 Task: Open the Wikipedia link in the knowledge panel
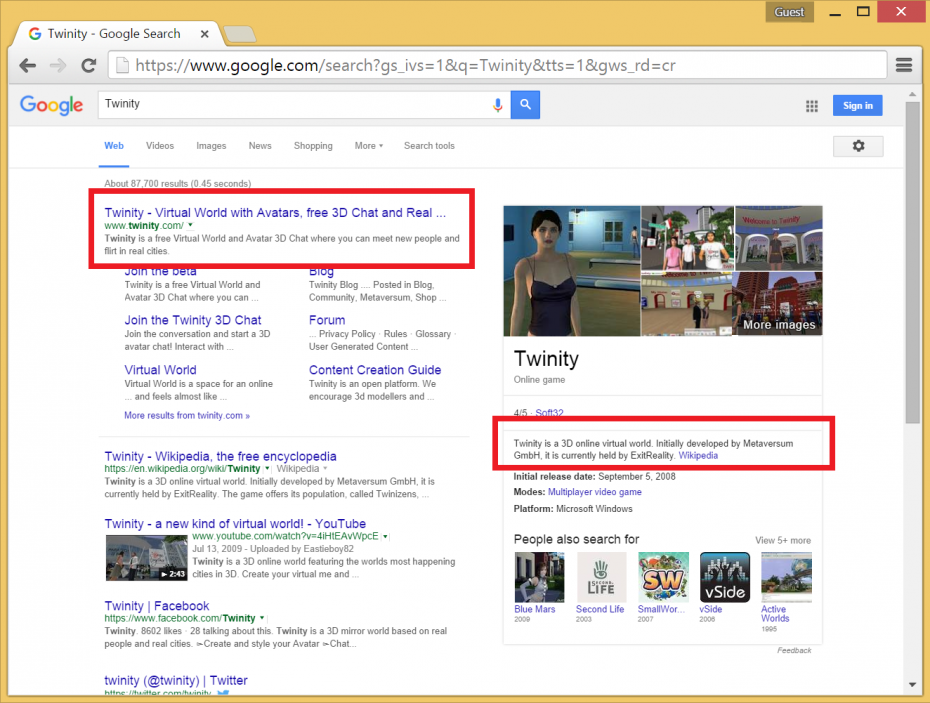(x=697, y=455)
